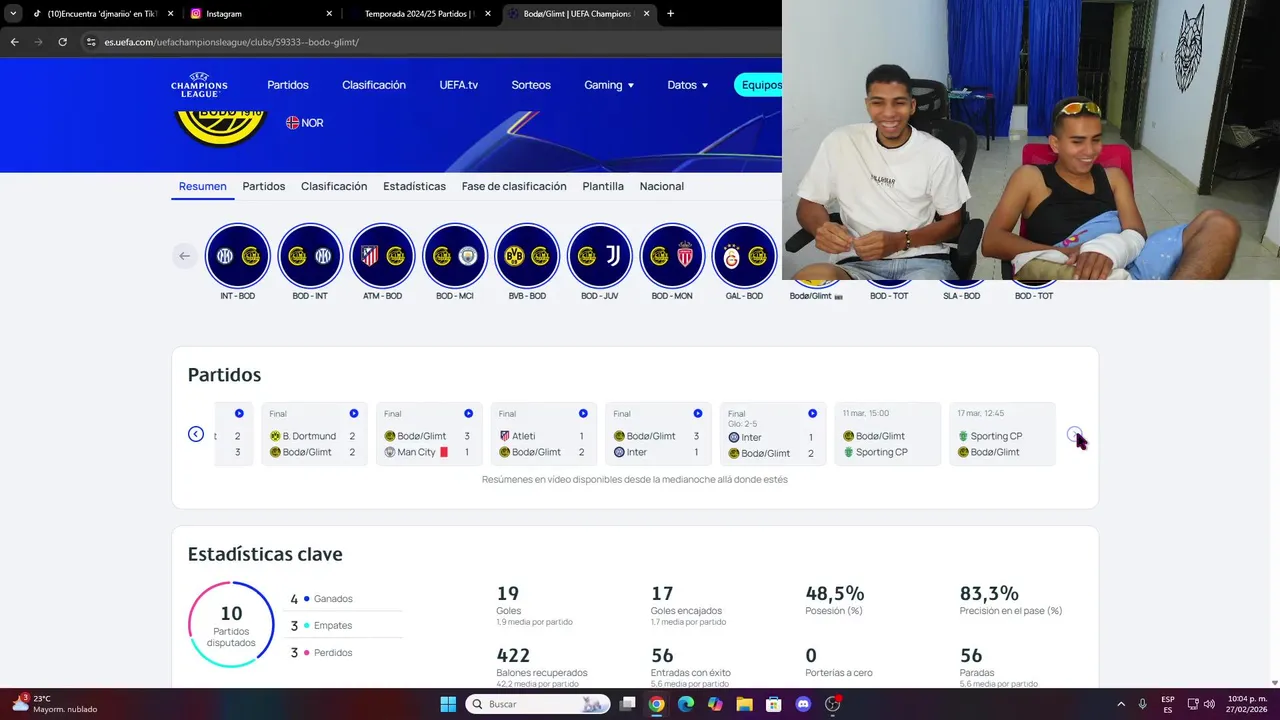Viewport: 1280px width, 720px height.
Task: Select the club Clasificación tab
Action: tap(334, 186)
